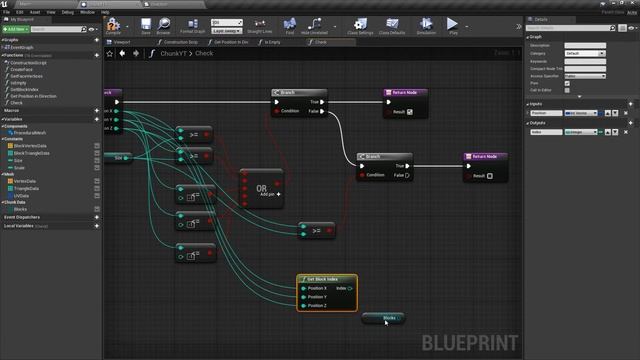Open Class Settings from the toolbar
This screenshot has height=360, width=640.
[360, 26]
